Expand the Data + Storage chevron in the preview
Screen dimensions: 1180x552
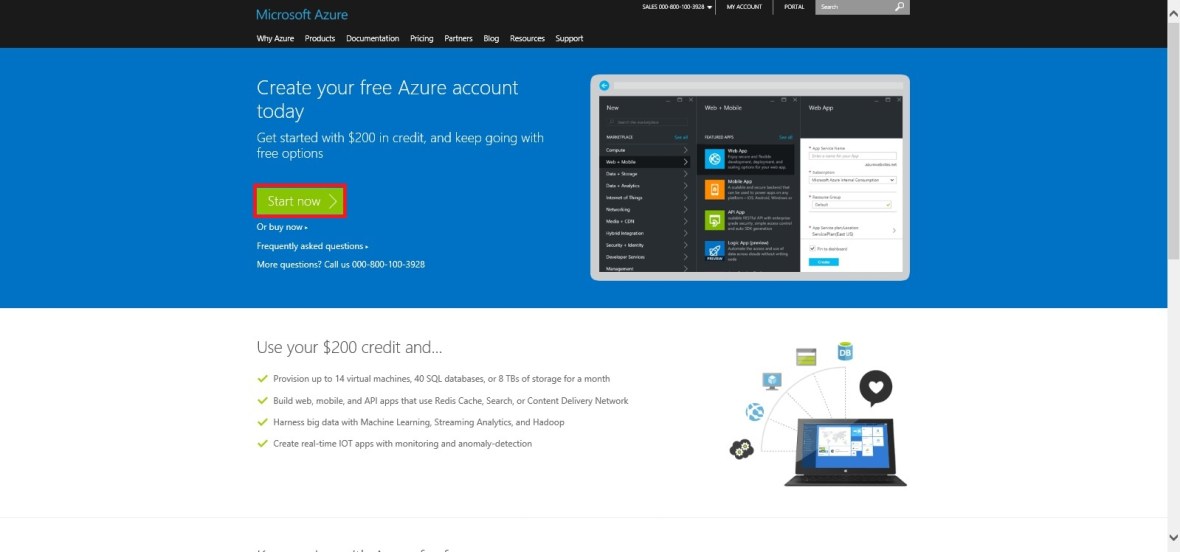point(686,174)
